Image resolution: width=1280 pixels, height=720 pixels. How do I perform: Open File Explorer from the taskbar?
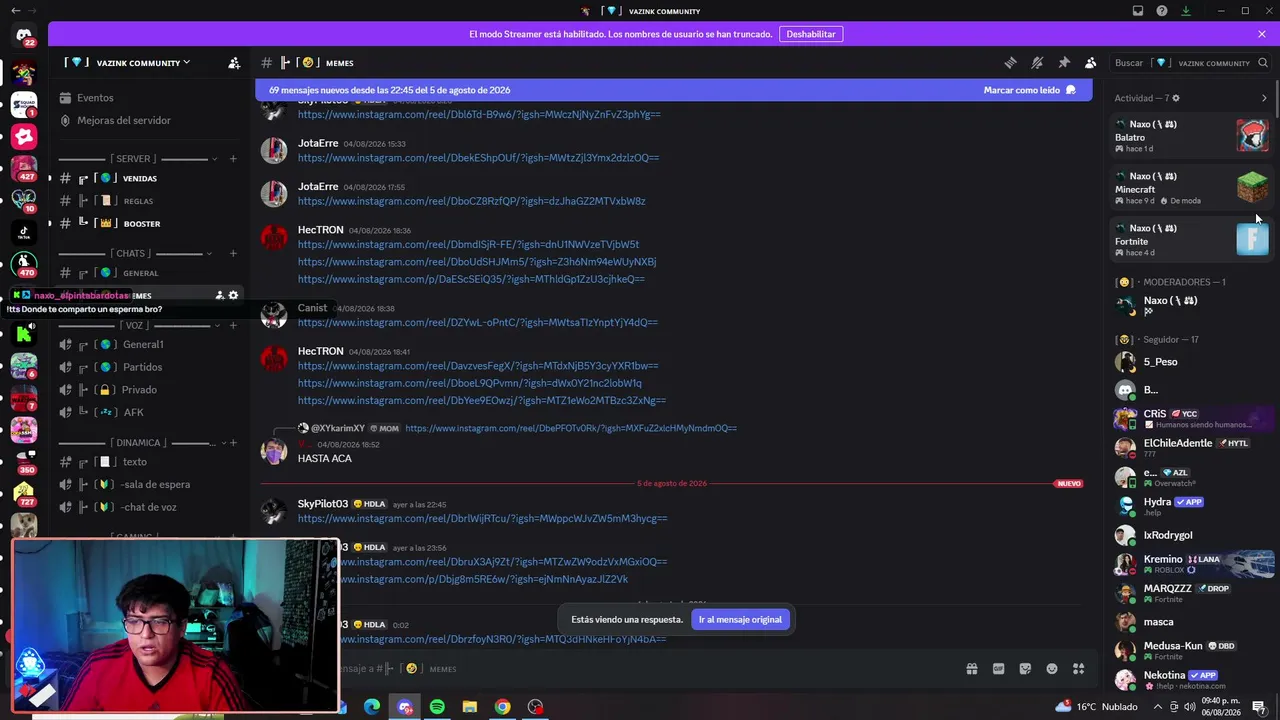coord(470,707)
